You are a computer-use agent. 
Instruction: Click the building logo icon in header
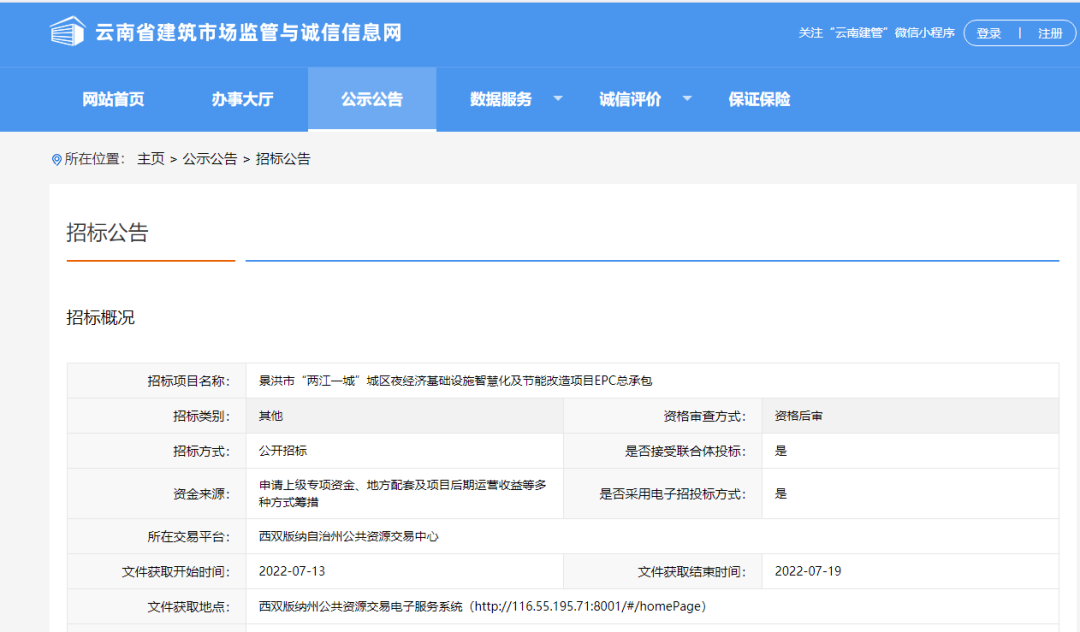click(67, 32)
